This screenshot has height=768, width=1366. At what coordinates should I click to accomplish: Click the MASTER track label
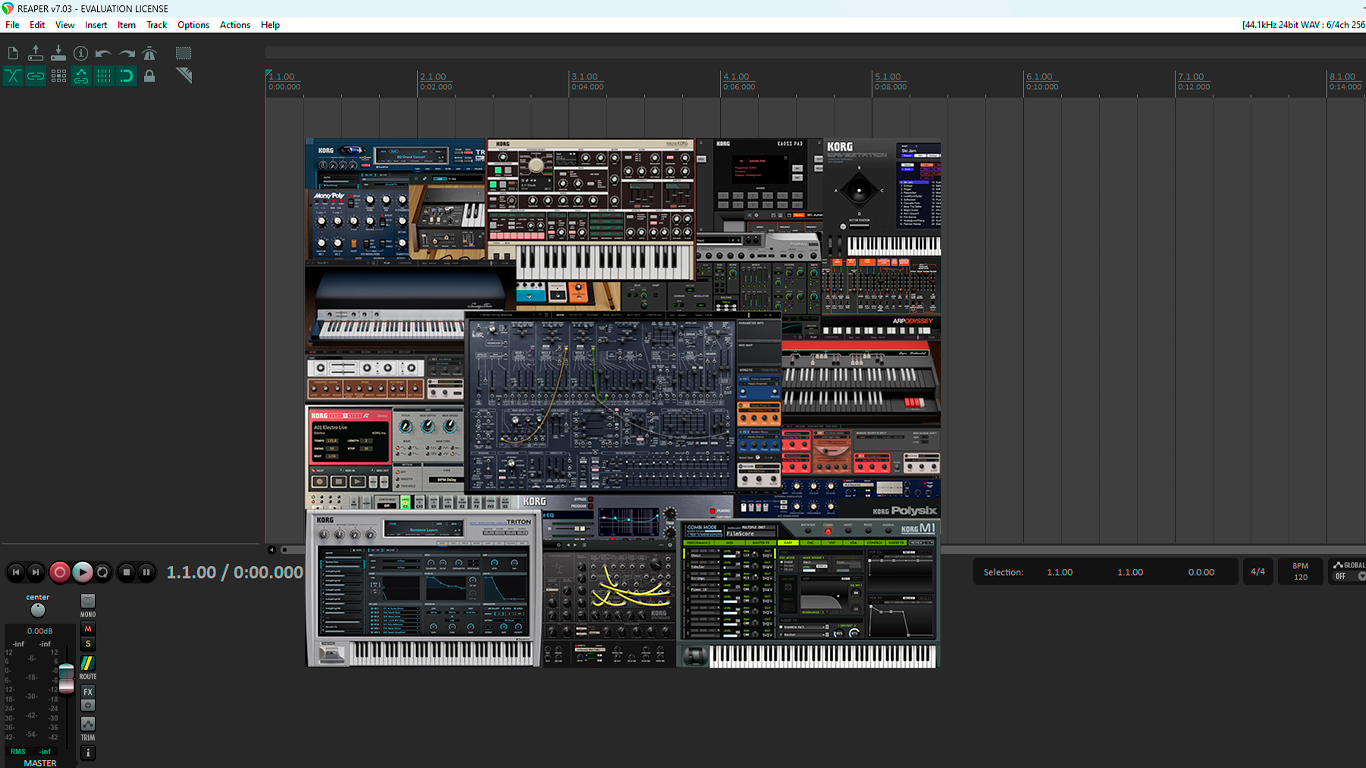pos(40,763)
